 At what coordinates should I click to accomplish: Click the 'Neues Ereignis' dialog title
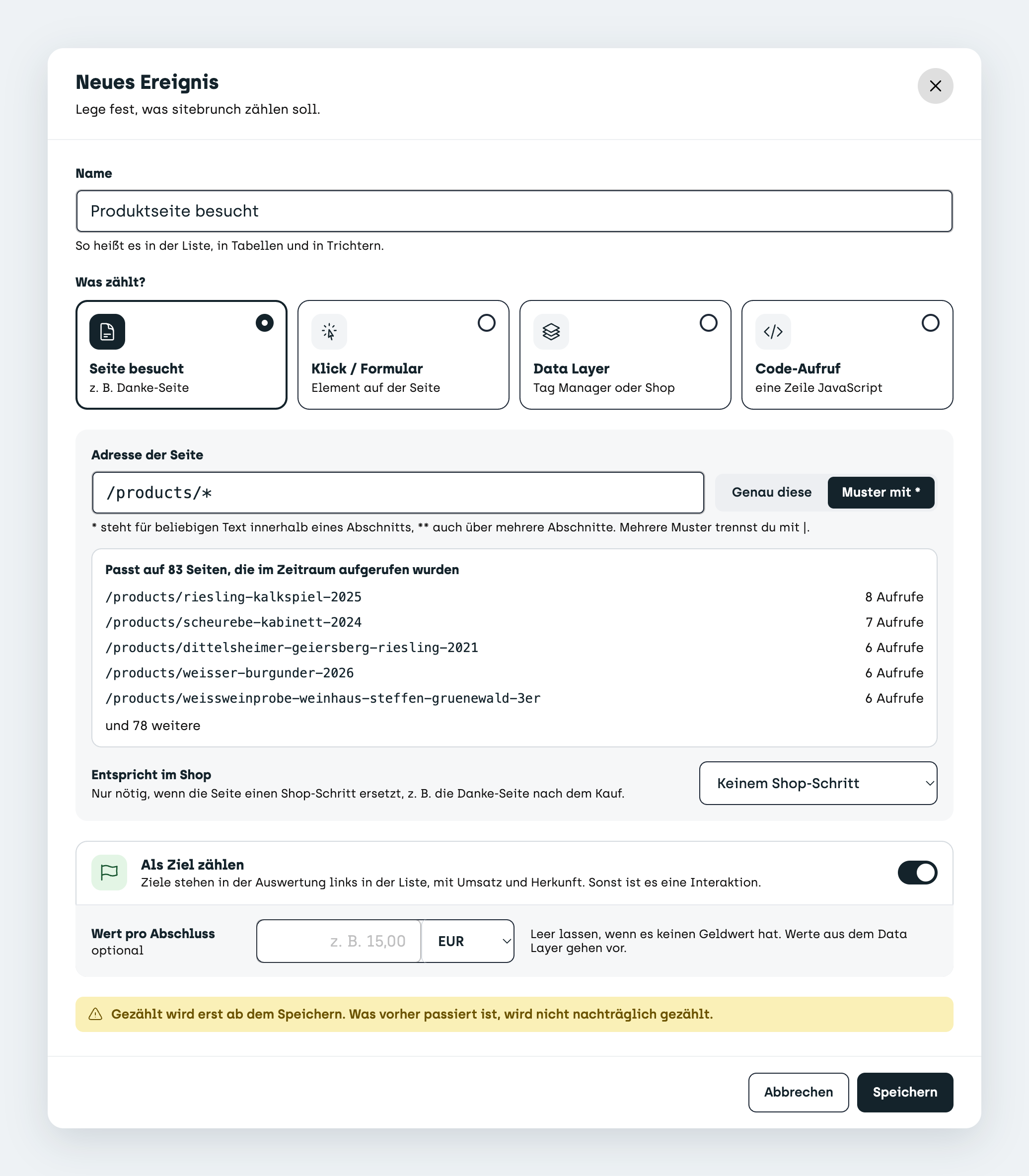point(147,82)
